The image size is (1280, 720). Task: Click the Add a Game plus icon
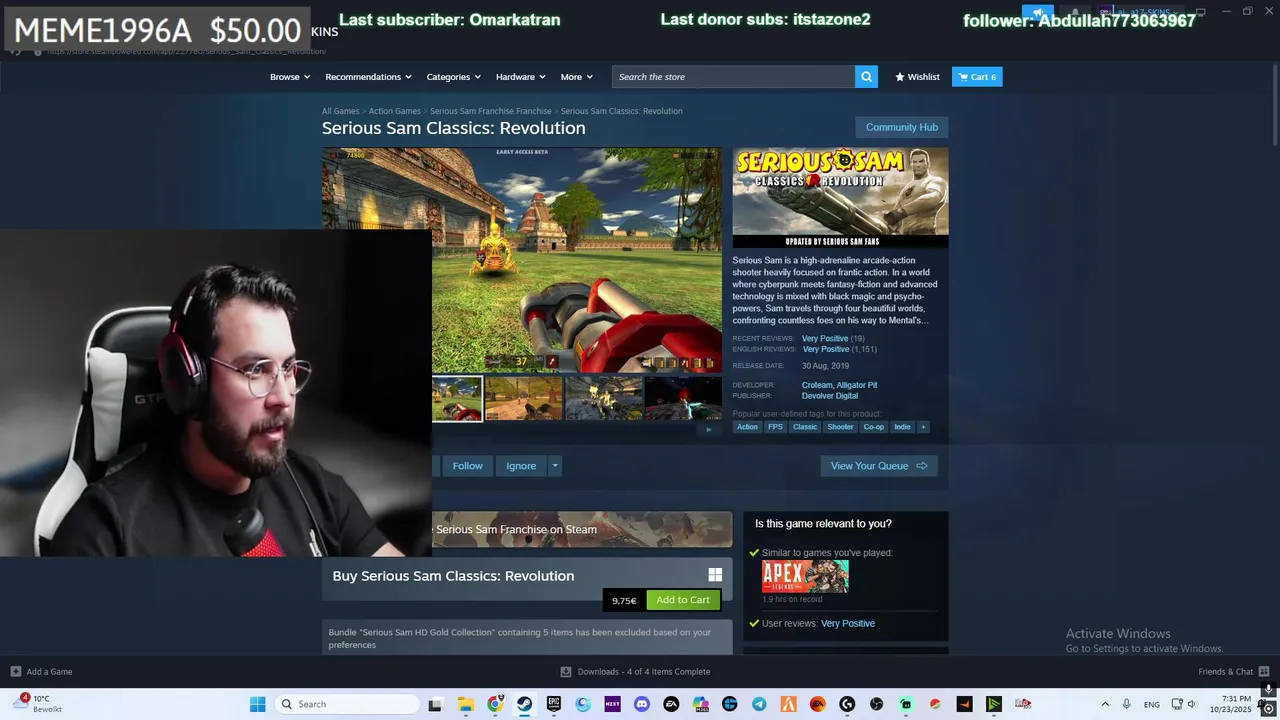pos(15,671)
